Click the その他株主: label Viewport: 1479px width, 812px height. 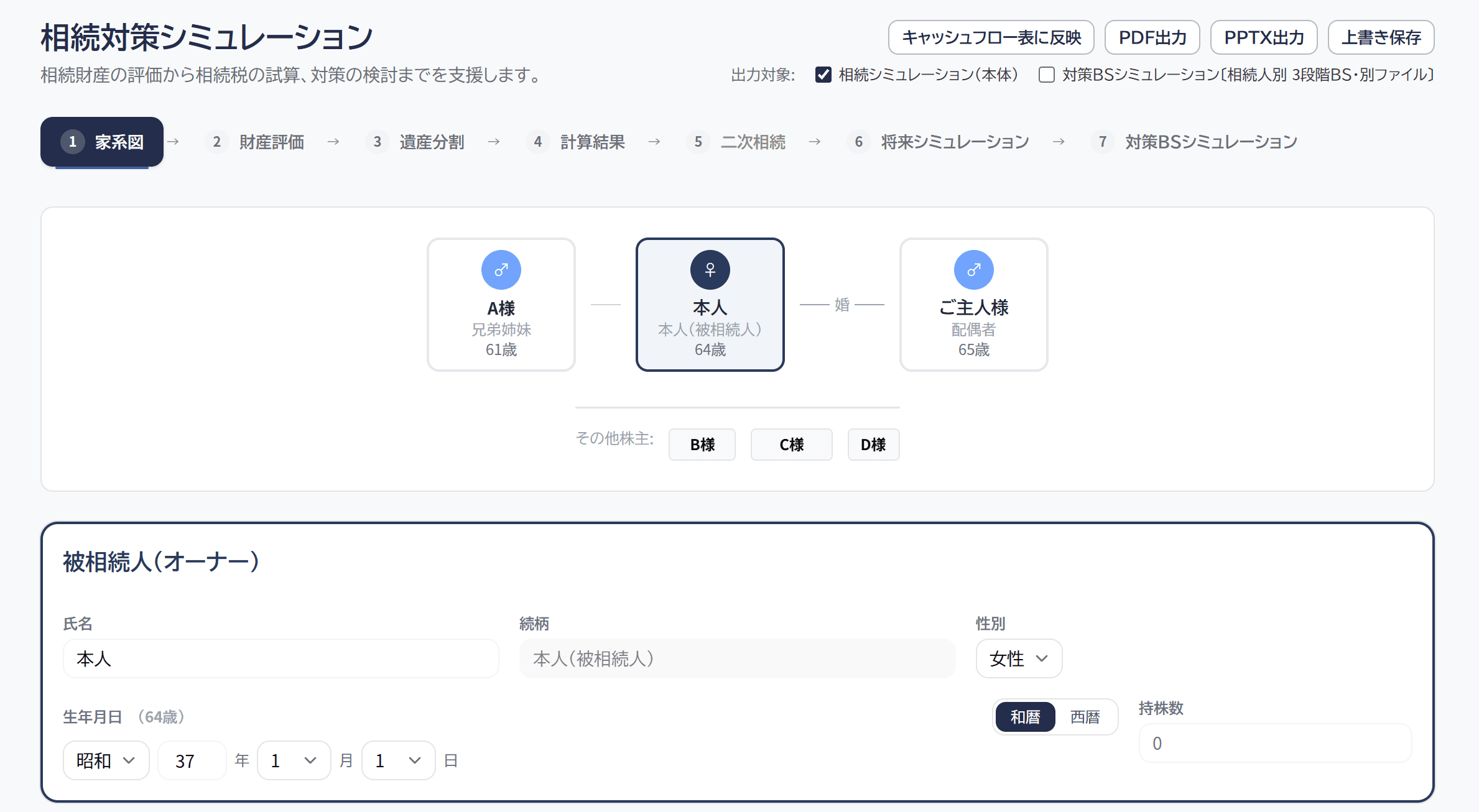tap(614, 438)
